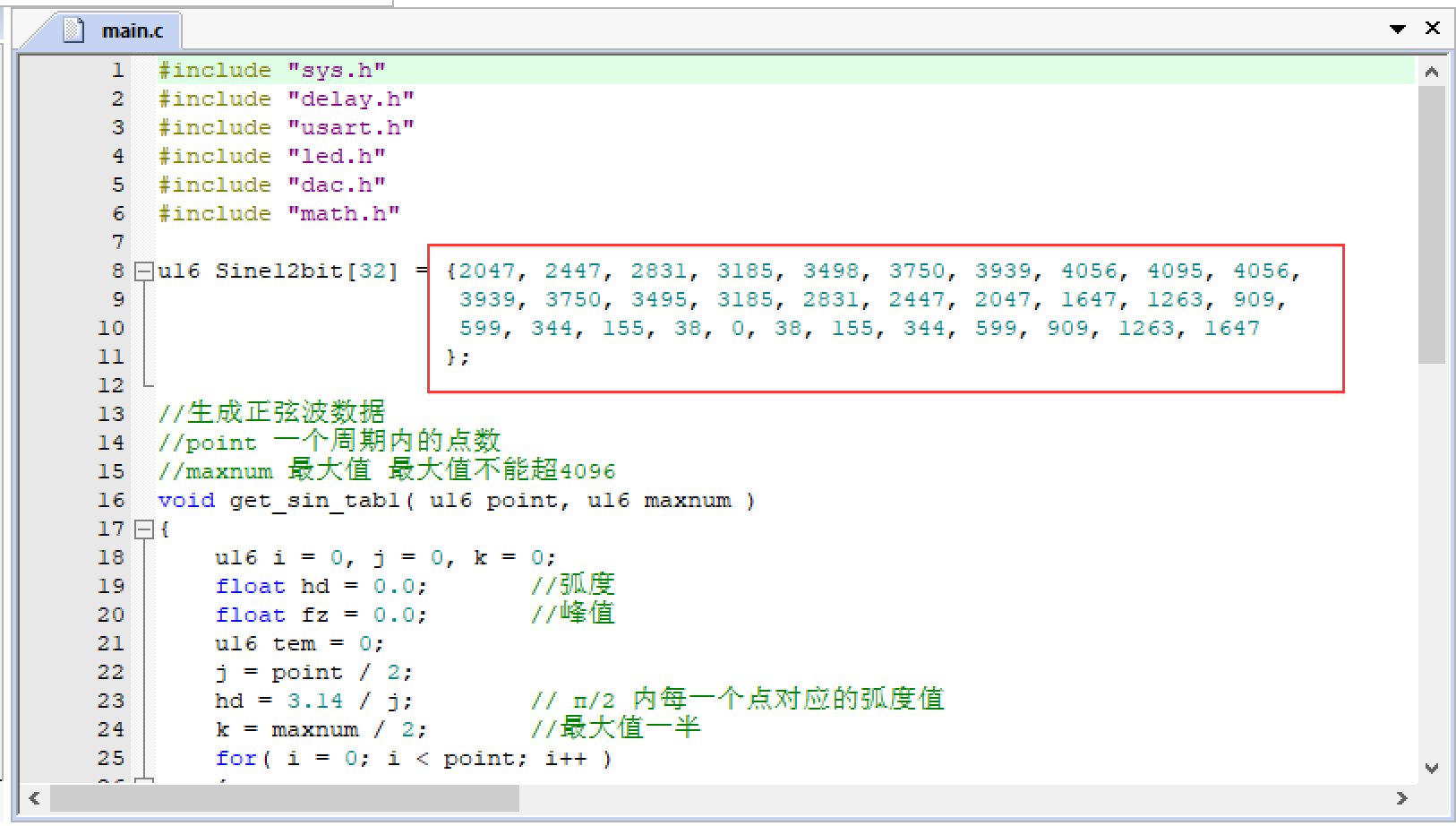Click the value 4095 in the array
This screenshot has height=826, width=1456.
point(1175,271)
